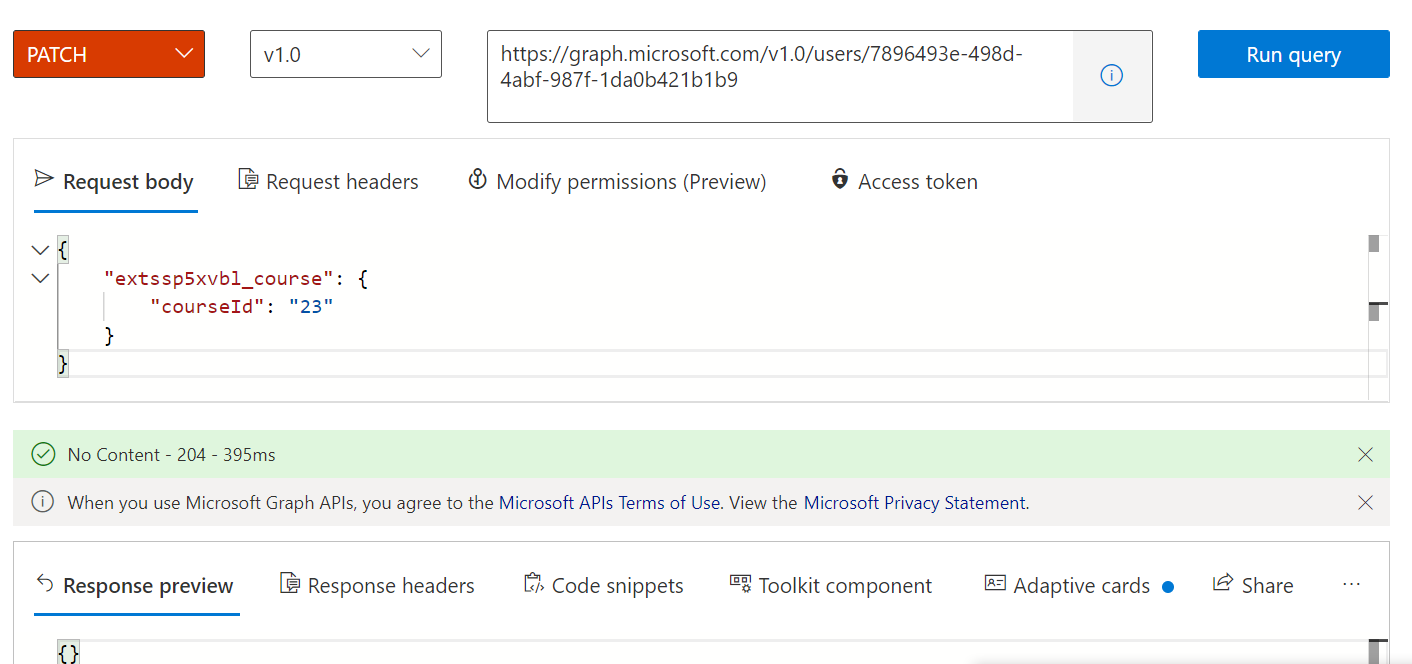Screen dimensions: 1412x664
Task: Switch to the Request headers tab
Action: (x=341, y=180)
